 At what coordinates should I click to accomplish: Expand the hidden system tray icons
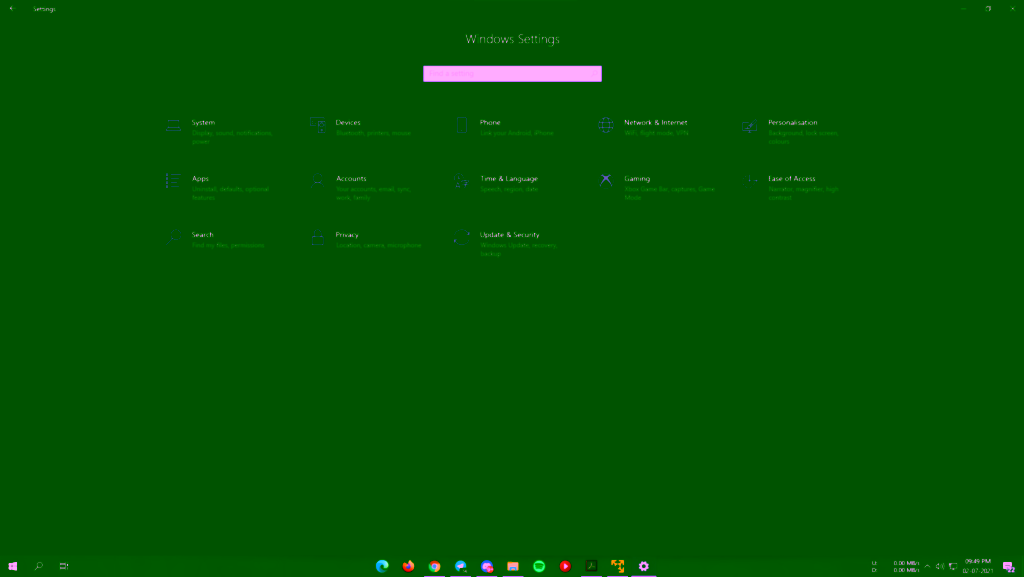[x=927, y=566]
